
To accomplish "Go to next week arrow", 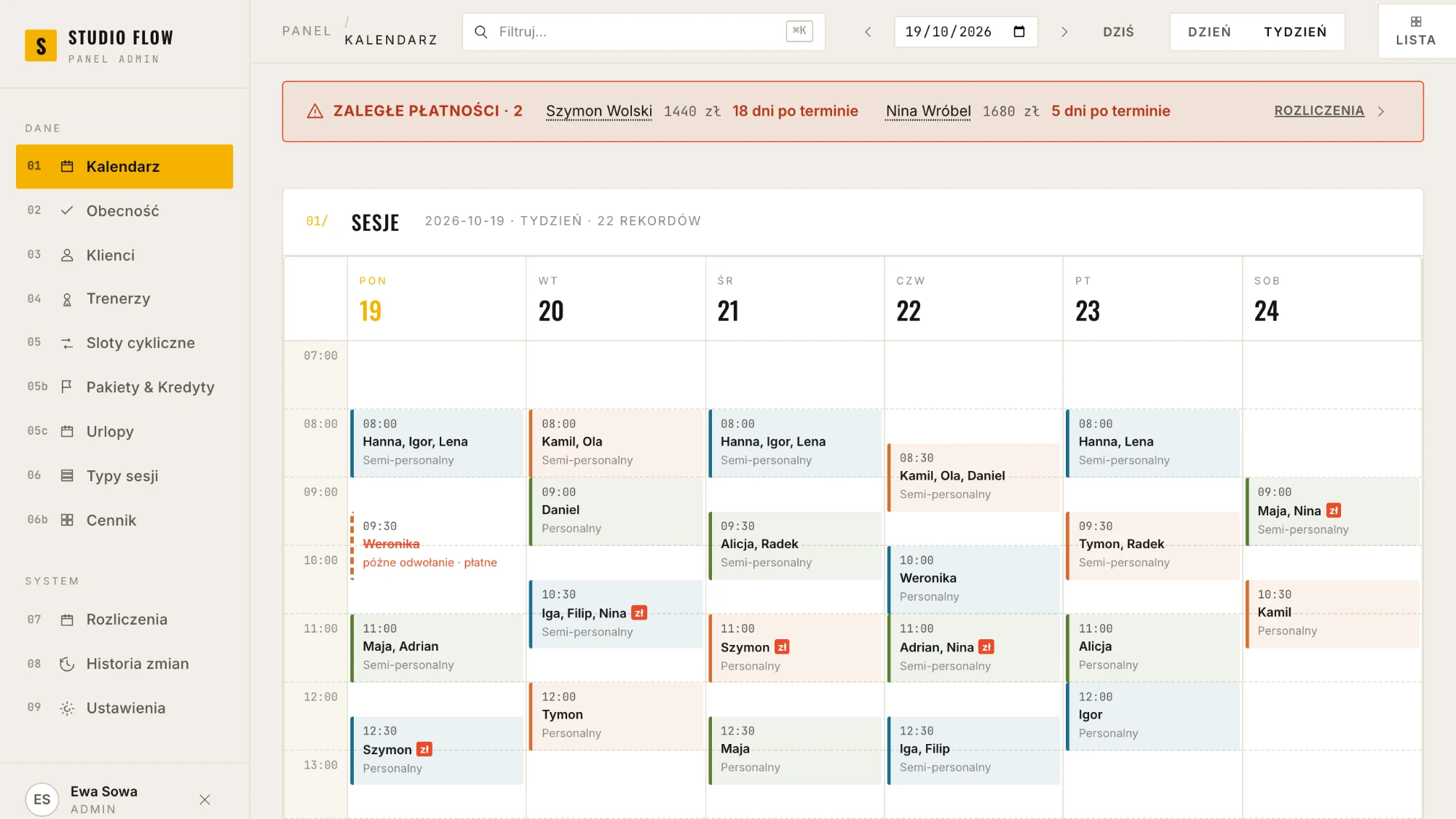I will (1064, 32).
